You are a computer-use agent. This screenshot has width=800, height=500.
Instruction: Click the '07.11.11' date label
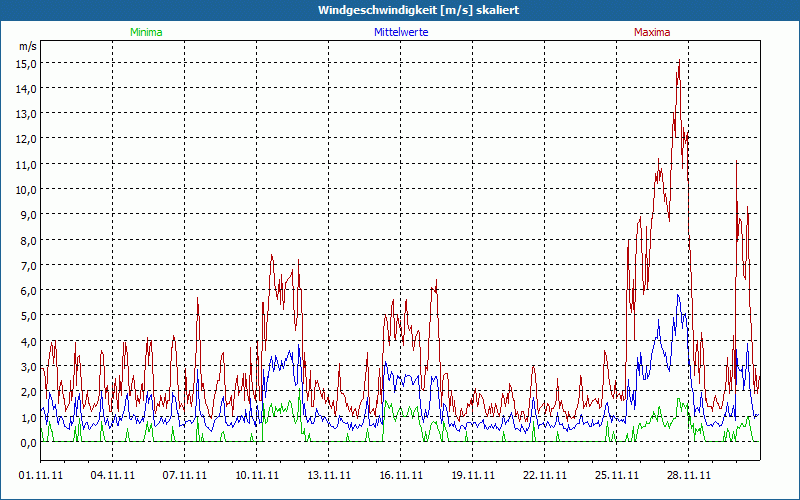185,475
